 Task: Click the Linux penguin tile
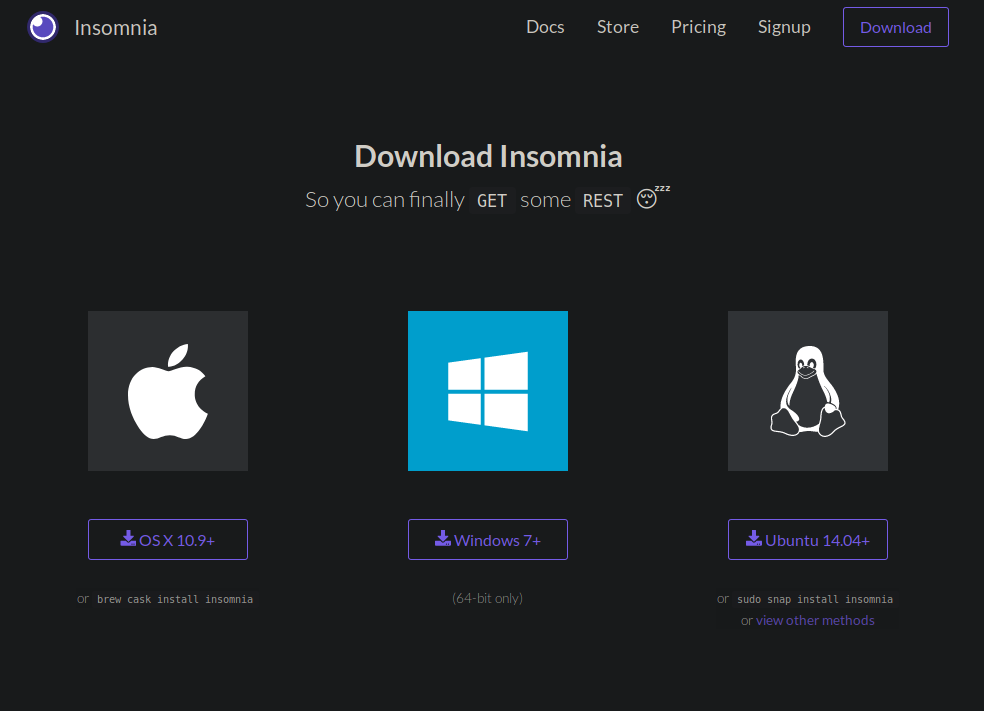[808, 391]
